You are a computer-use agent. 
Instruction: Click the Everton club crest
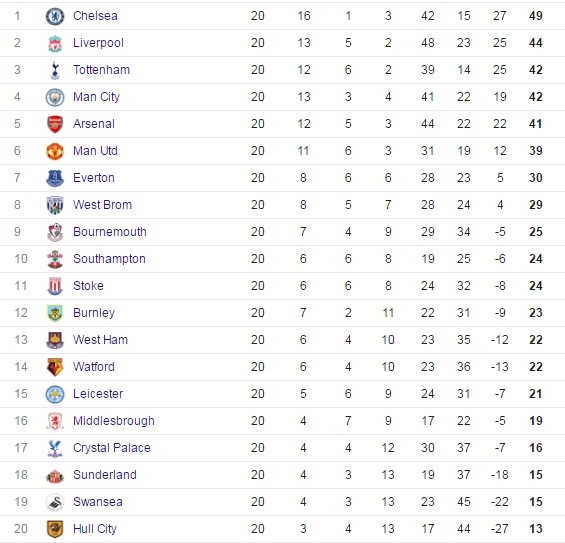tap(55, 178)
